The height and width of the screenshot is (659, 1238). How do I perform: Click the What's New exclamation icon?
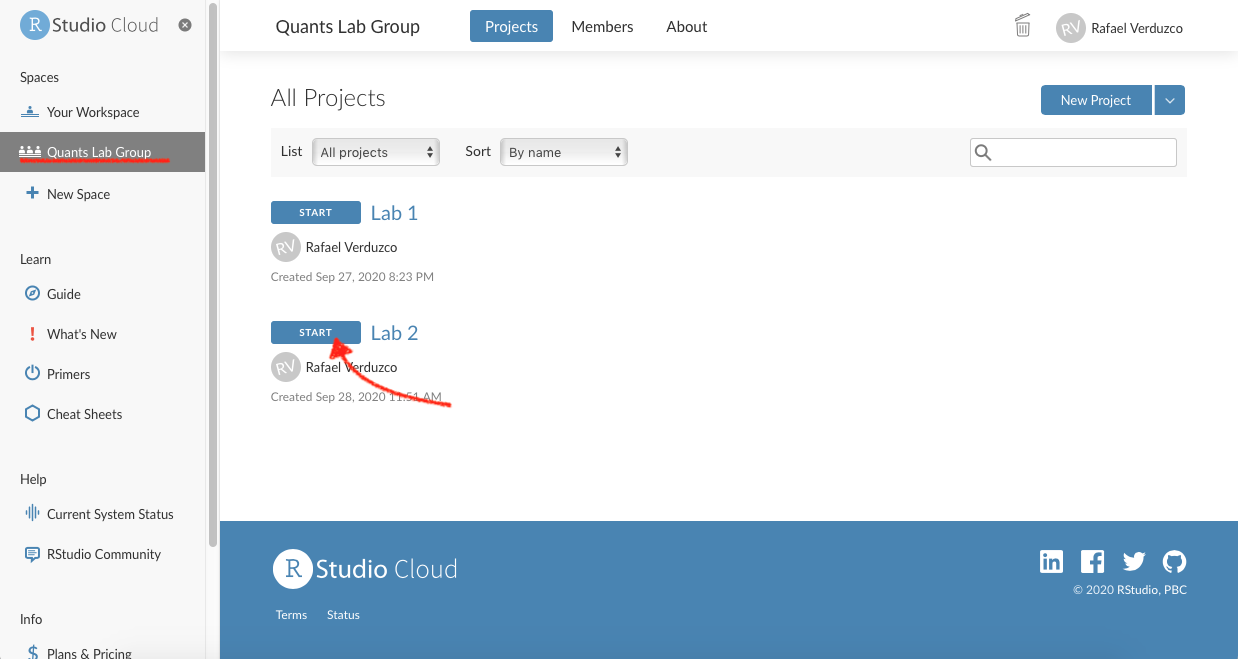tap(32, 334)
